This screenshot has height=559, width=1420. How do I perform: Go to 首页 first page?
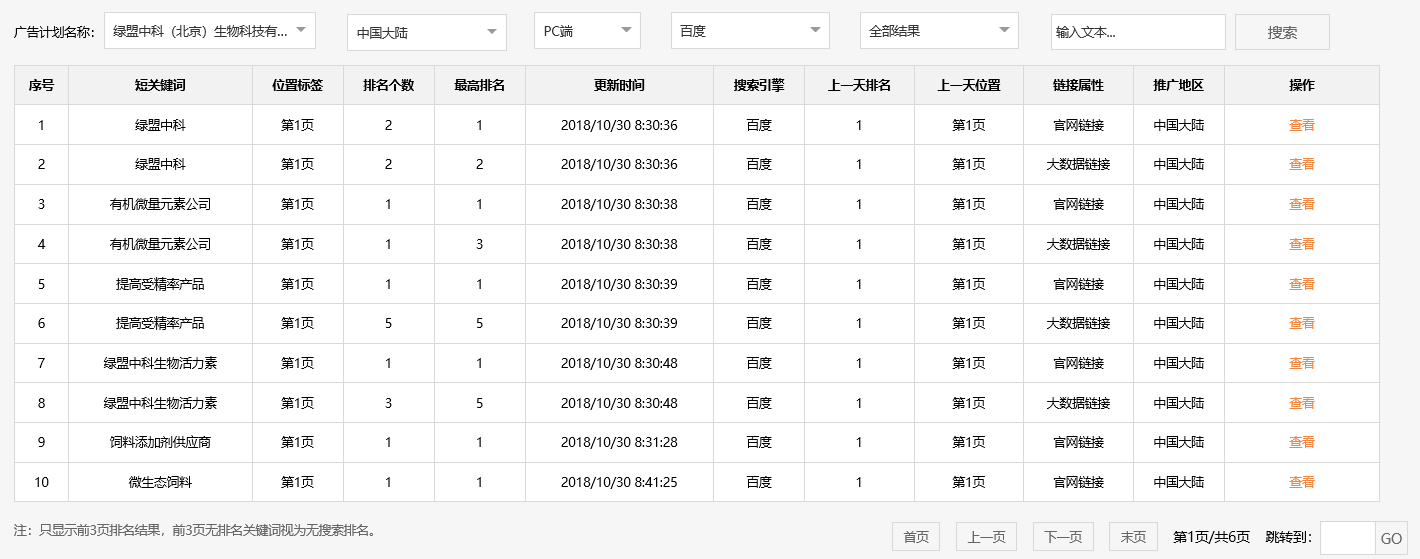(916, 537)
